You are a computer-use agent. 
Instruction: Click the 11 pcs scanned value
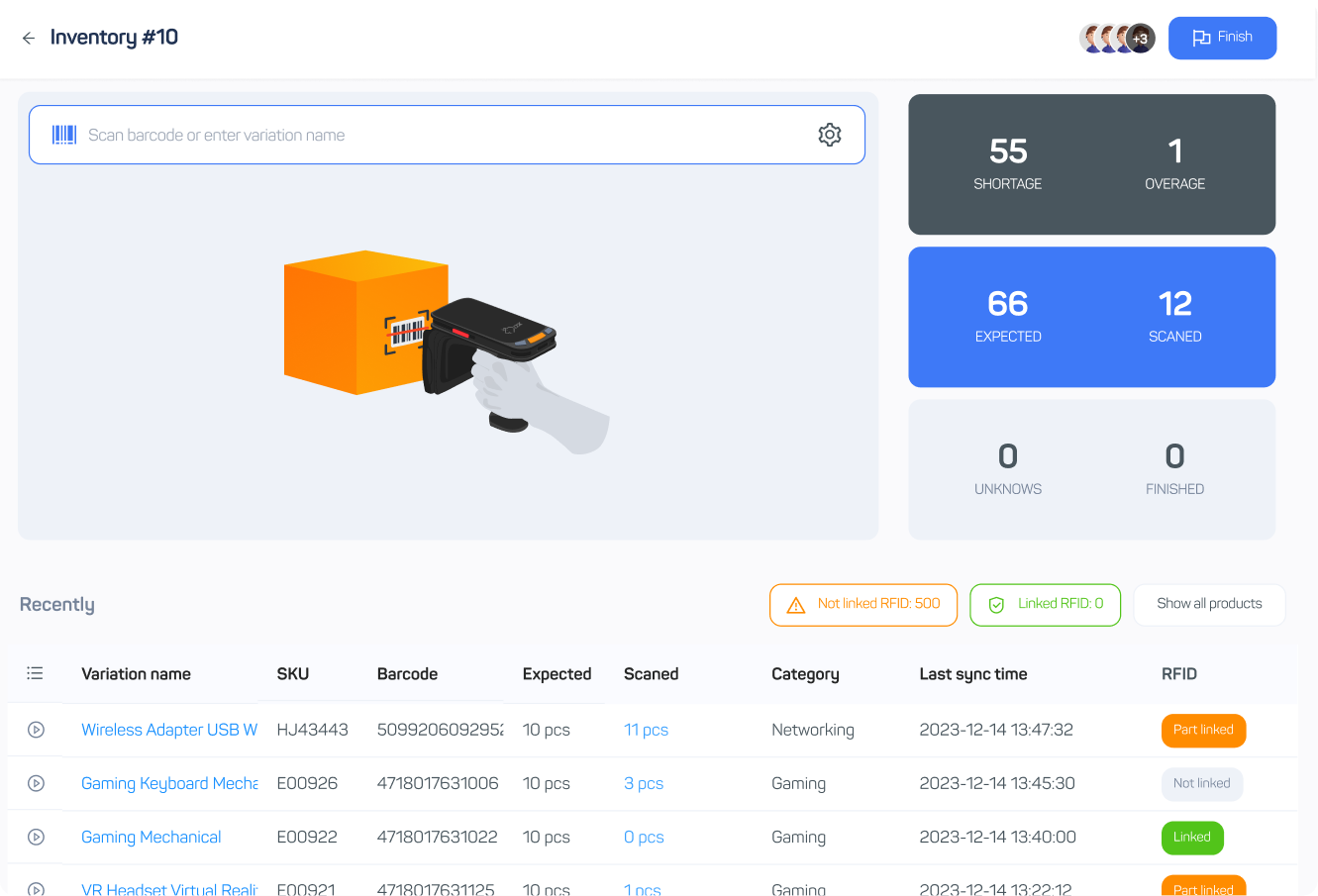(646, 730)
